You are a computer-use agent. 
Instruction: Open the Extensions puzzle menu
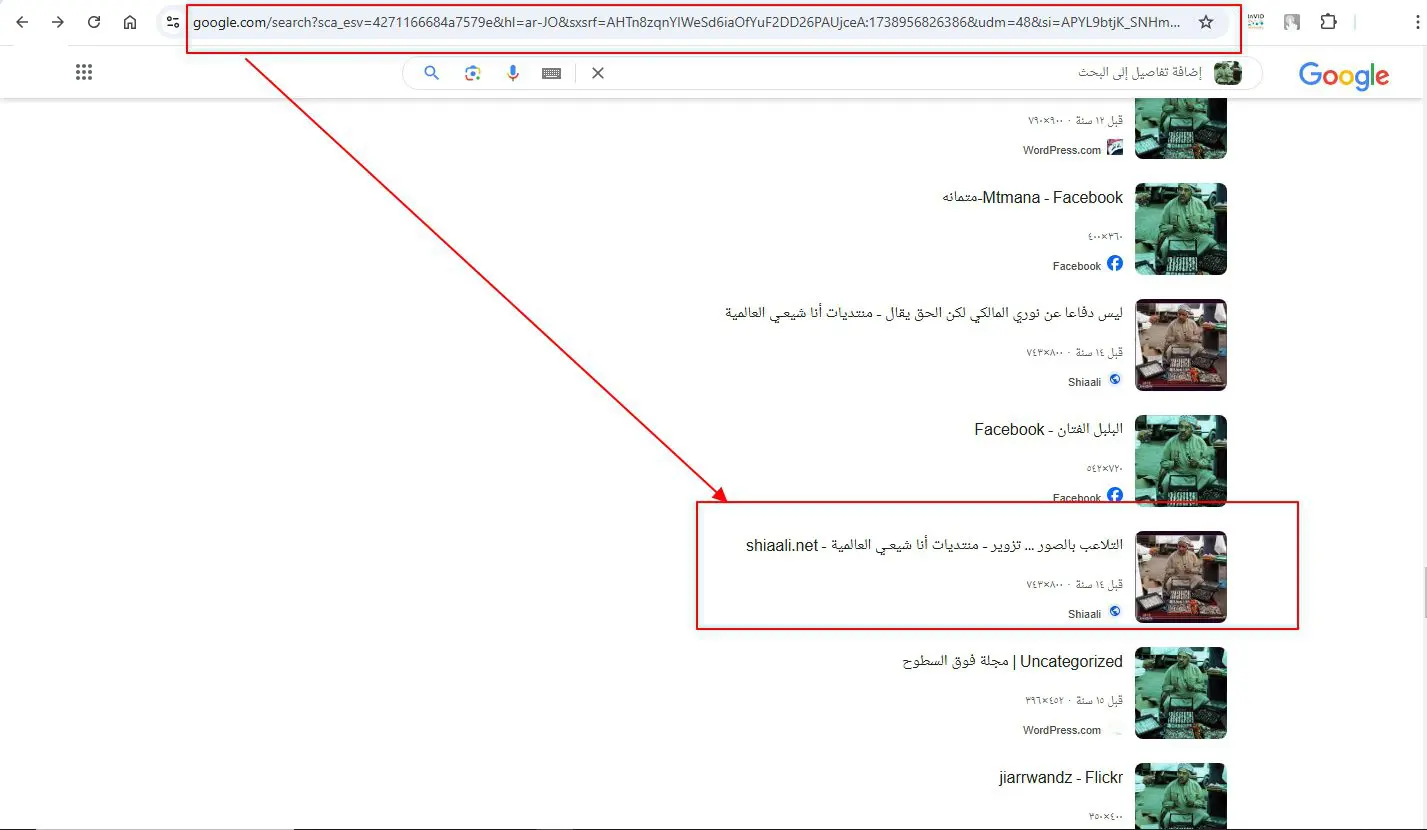tap(1328, 22)
